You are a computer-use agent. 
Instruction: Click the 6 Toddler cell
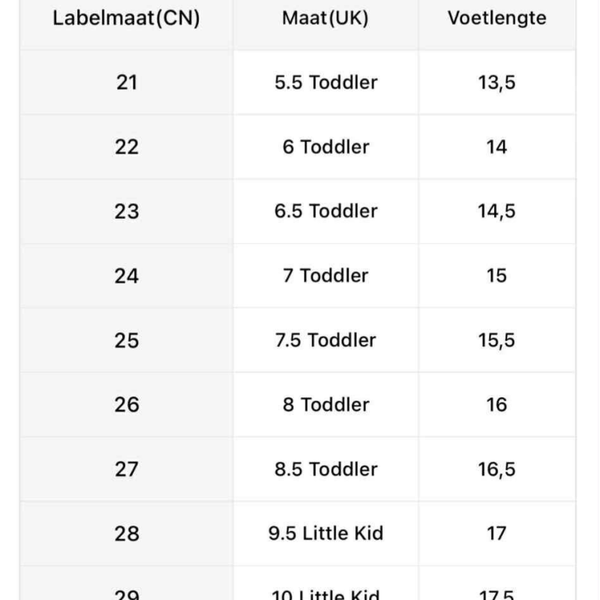pyautogui.click(x=326, y=147)
